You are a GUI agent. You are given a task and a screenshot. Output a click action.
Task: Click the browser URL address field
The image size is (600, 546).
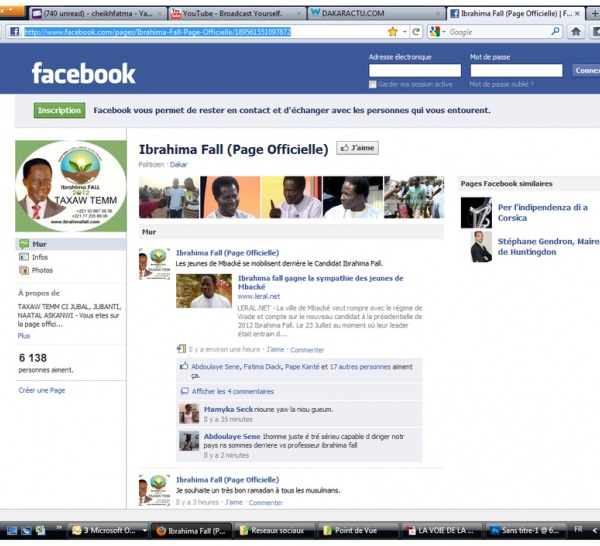coord(203,32)
